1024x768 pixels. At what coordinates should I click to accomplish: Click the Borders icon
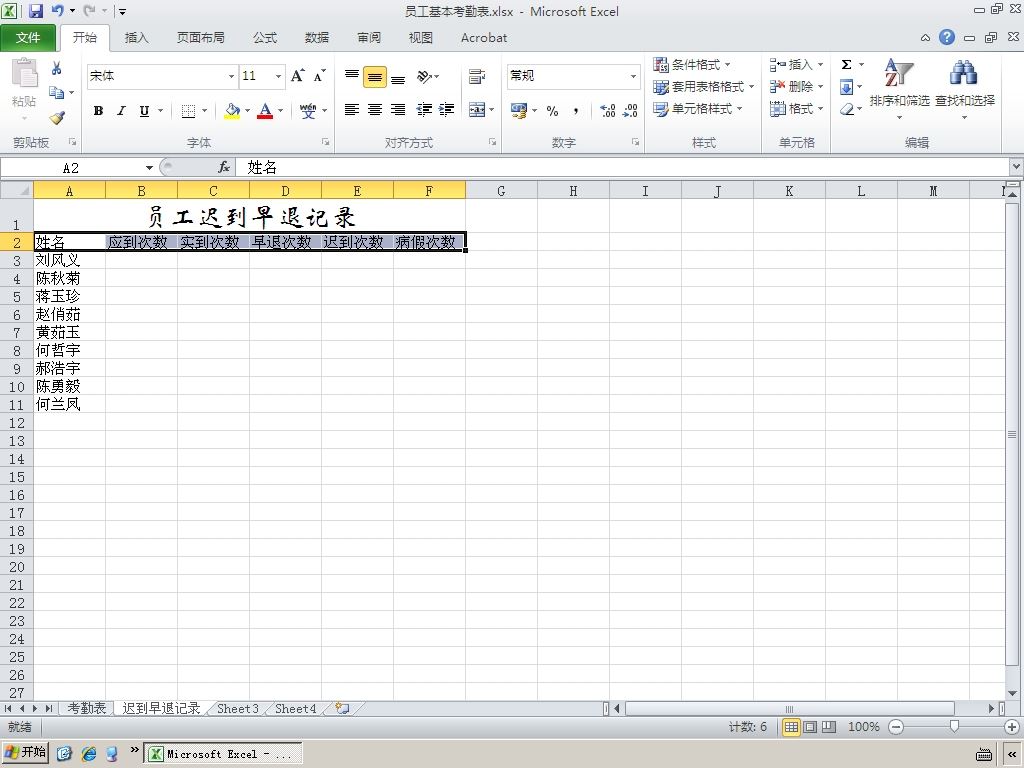[188, 110]
